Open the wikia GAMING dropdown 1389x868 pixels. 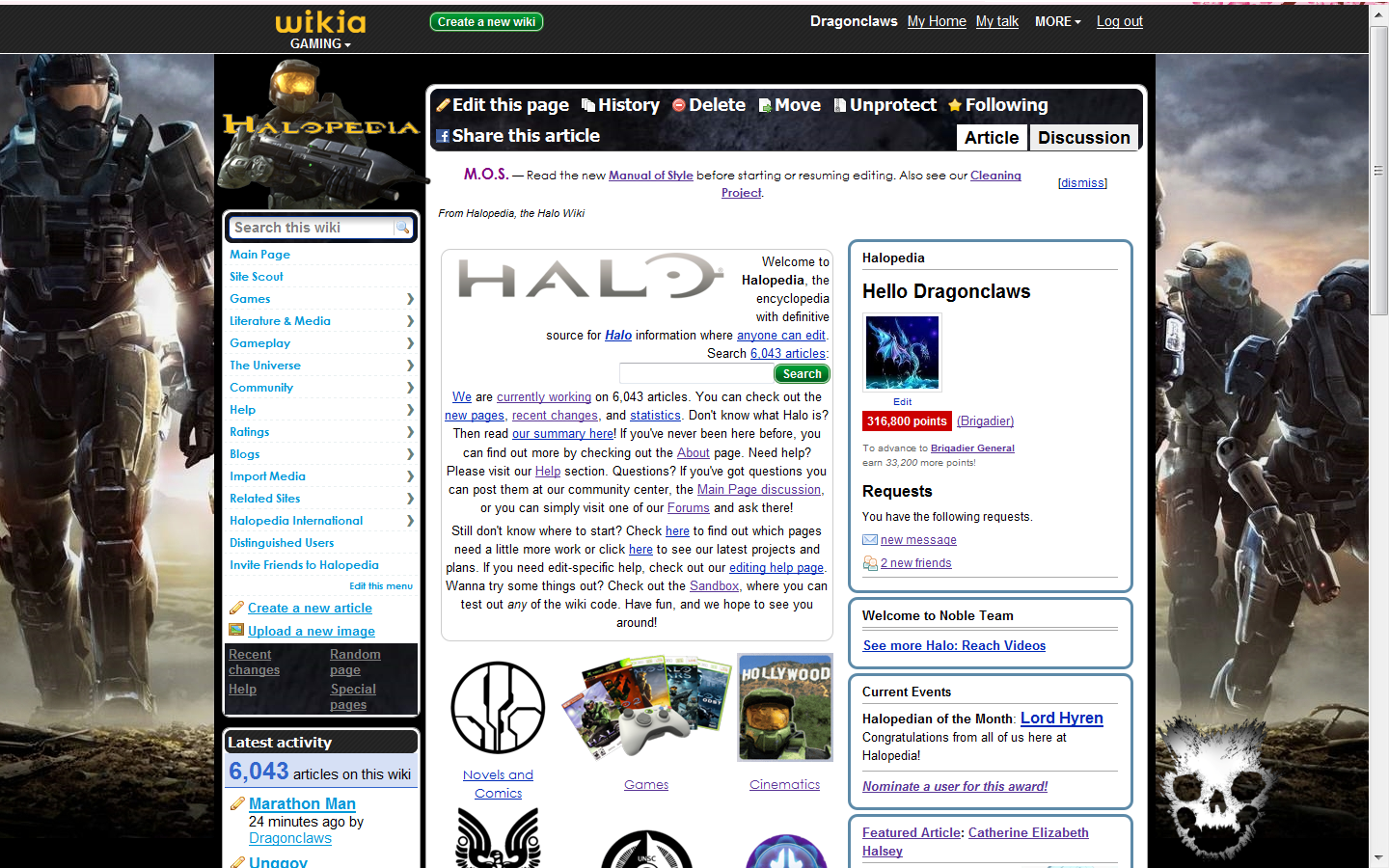coord(320,43)
